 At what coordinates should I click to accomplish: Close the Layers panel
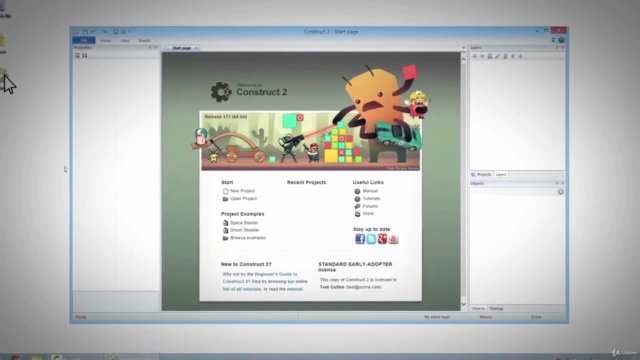(x=562, y=48)
